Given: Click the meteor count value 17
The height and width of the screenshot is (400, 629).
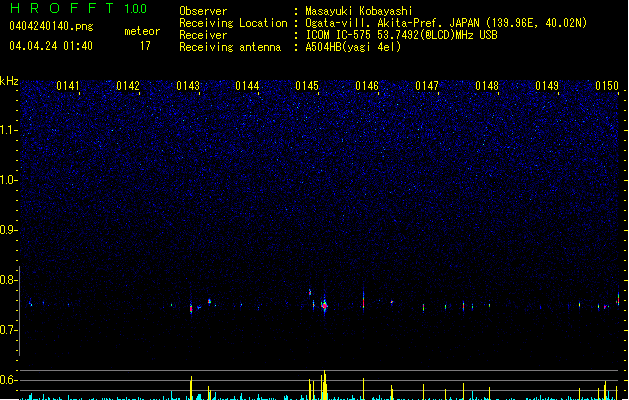Looking at the screenshot, I should 145,46.
